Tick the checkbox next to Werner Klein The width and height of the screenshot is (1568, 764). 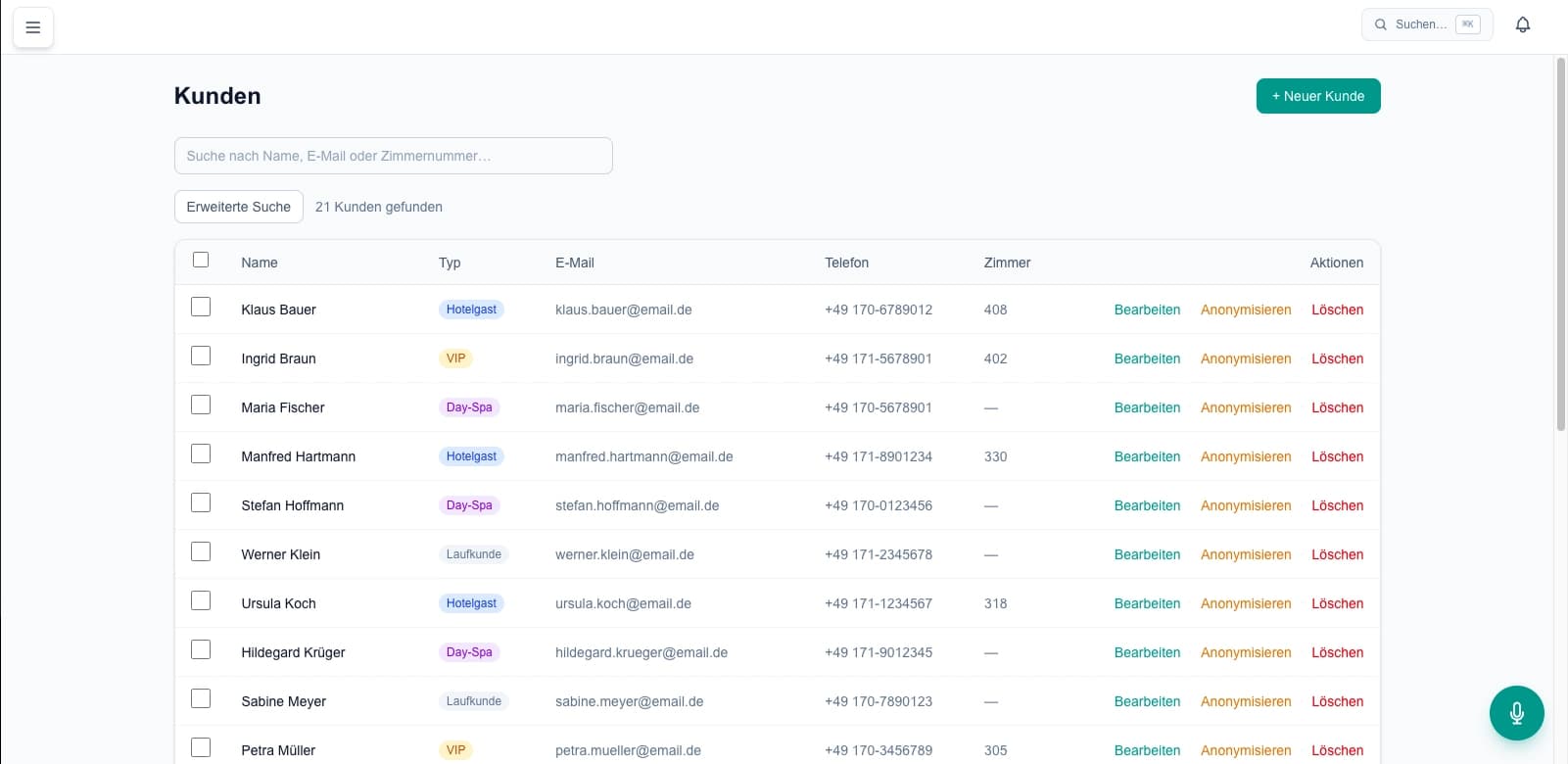[201, 552]
